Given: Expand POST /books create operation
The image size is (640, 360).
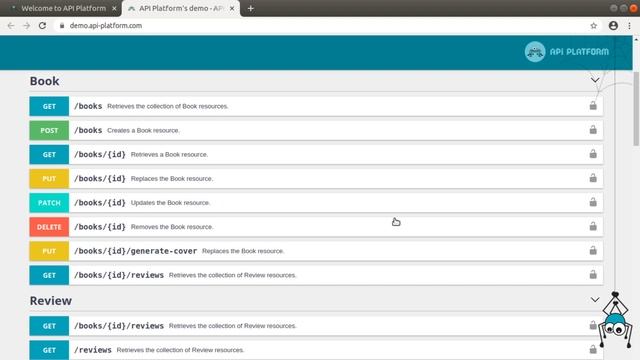Looking at the screenshot, I should pyautogui.click(x=316, y=130).
